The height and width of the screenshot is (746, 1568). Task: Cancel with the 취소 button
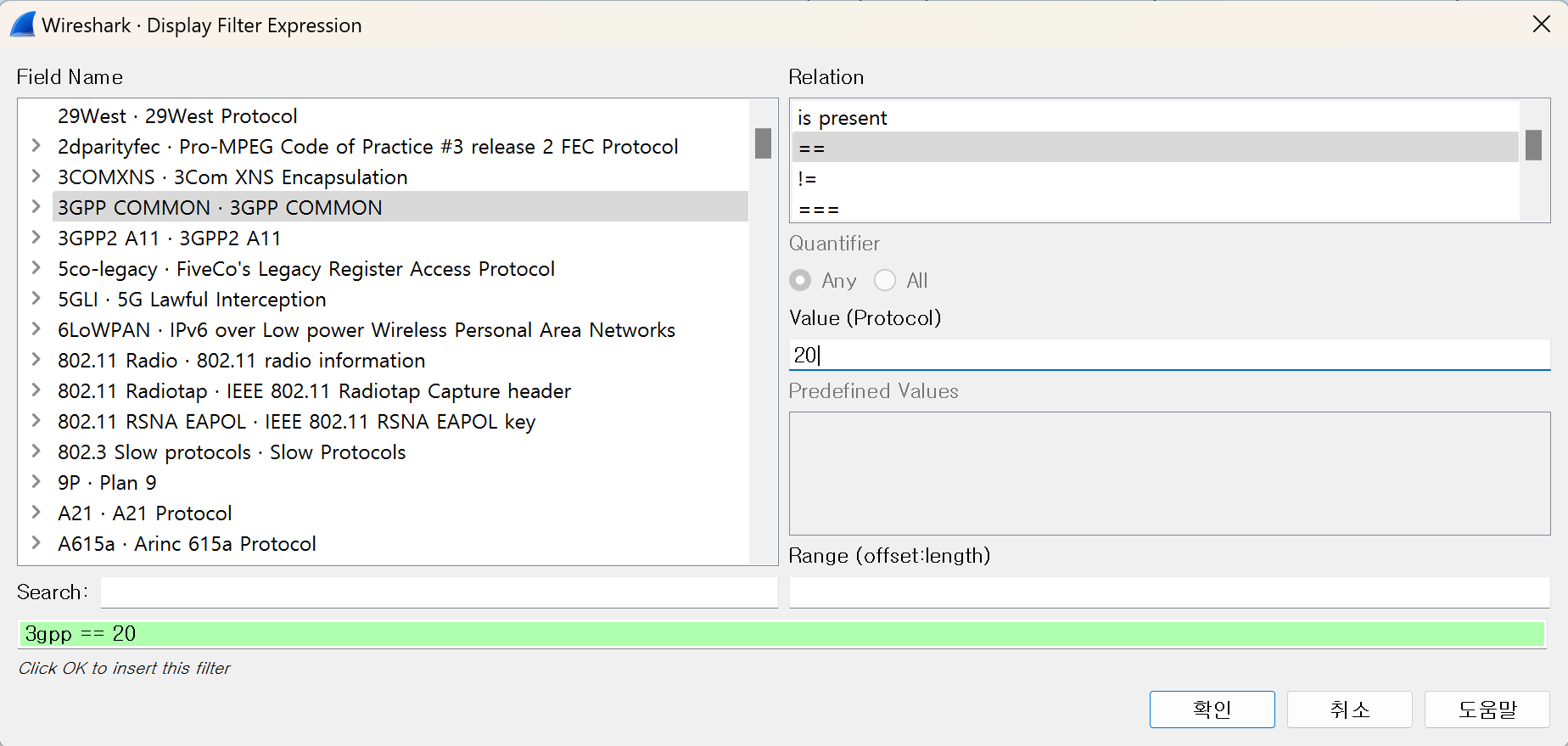click(1349, 710)
